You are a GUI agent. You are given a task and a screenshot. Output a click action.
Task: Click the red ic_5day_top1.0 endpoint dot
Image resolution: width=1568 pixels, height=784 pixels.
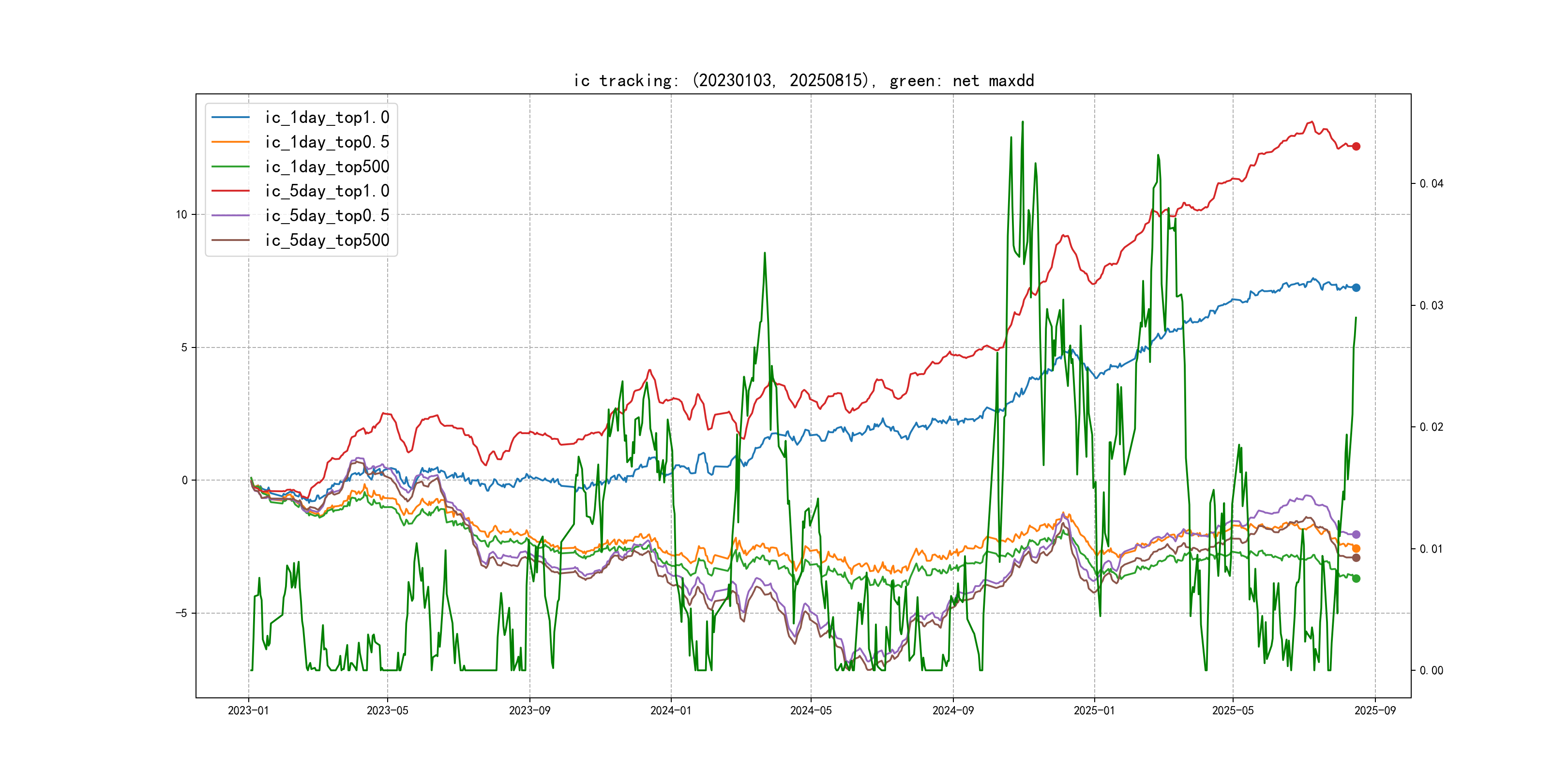pos(1356,146)
